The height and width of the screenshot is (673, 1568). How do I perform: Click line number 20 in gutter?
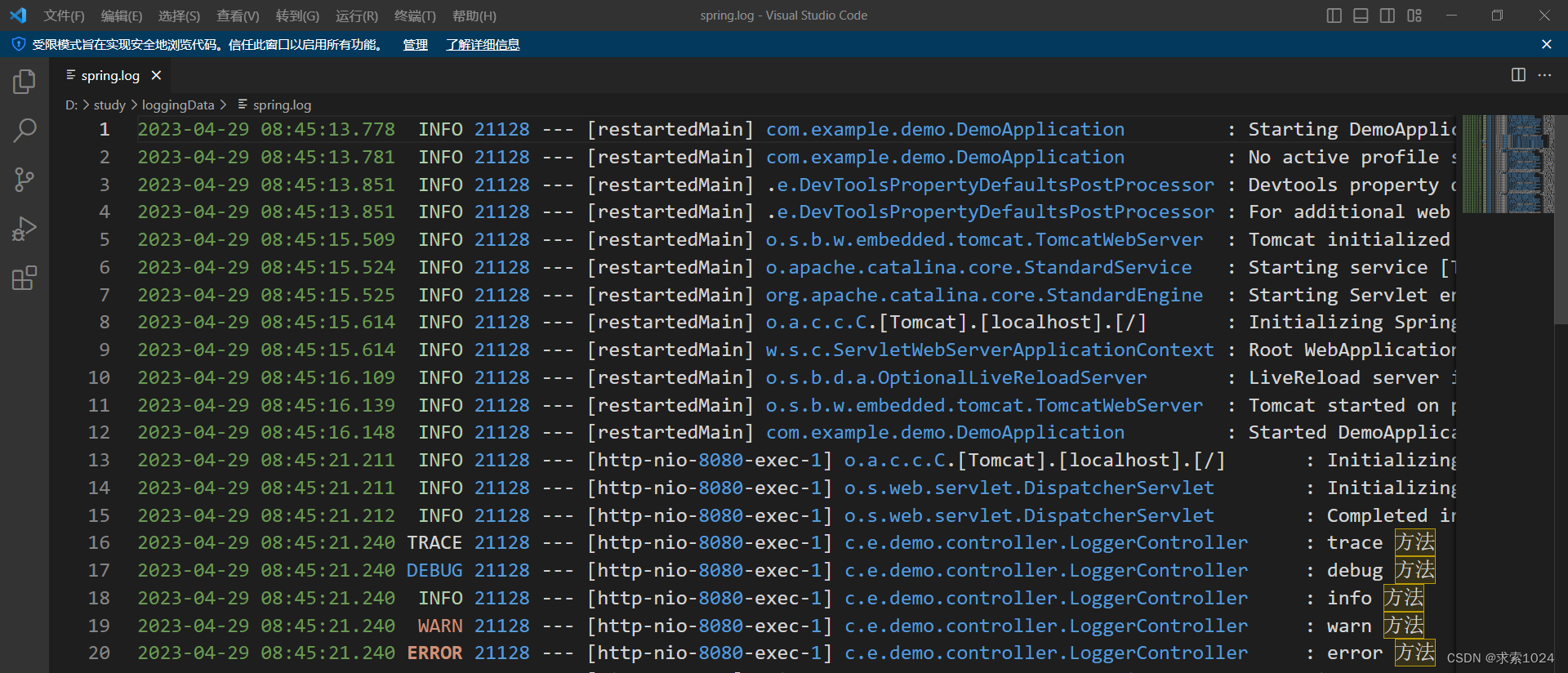tap(99, 653)
